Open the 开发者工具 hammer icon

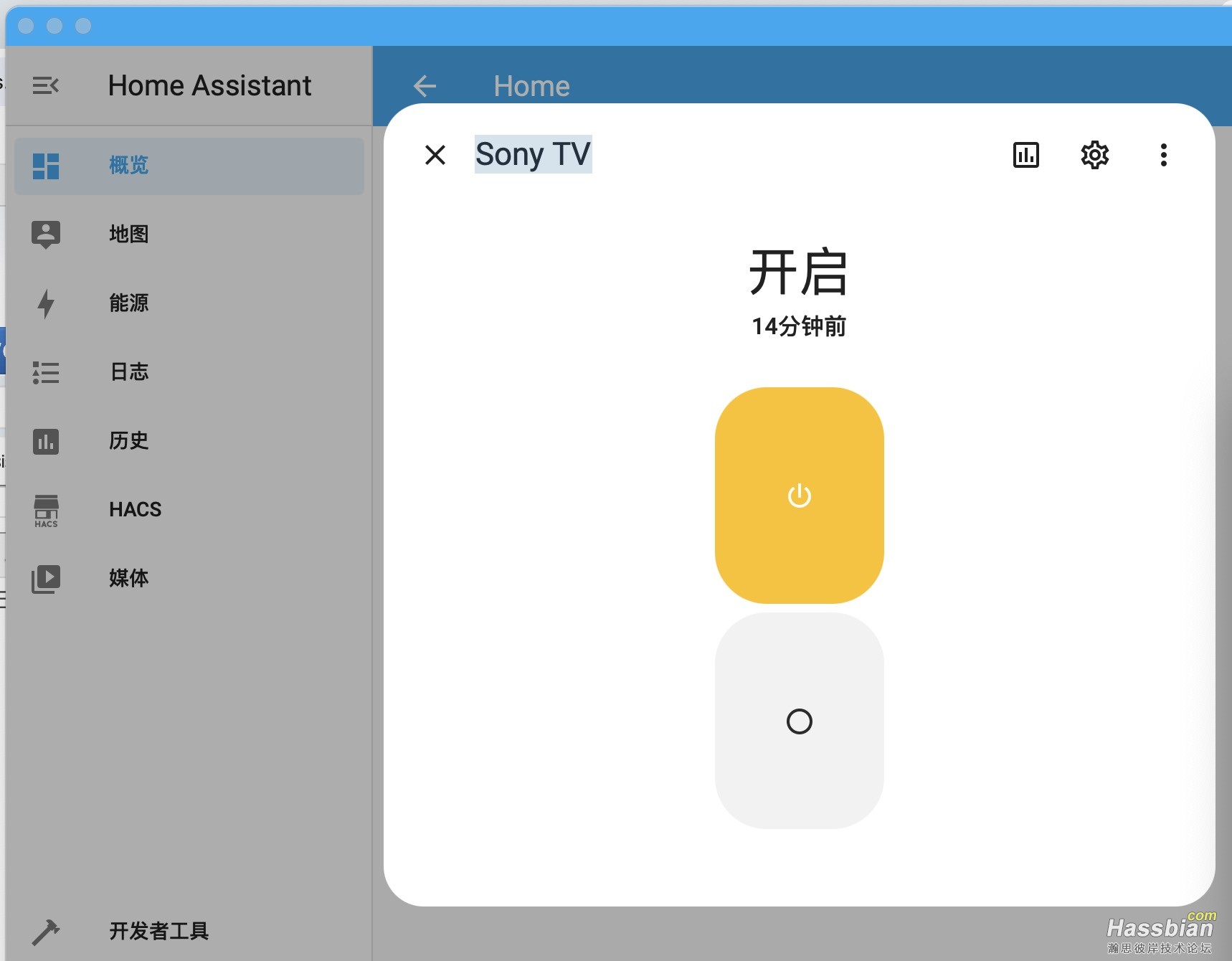pos(46,932)
